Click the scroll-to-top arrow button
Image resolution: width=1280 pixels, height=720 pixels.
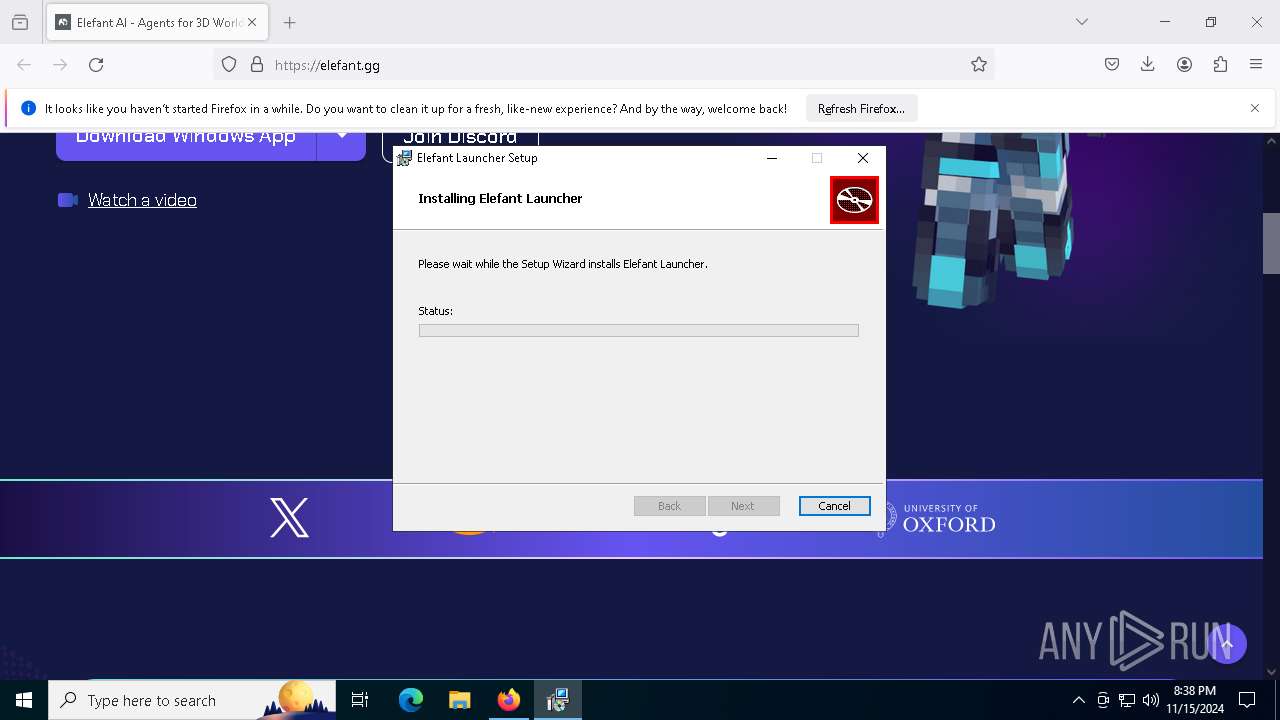click(1227, 645)
